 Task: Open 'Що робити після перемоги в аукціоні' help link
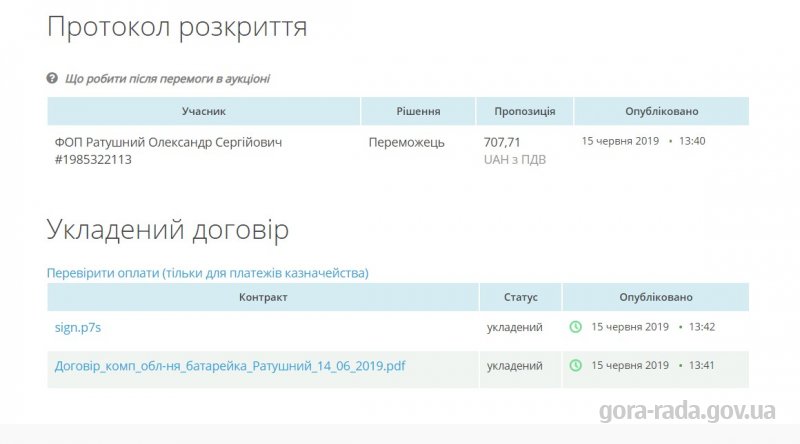click(167, 79)
